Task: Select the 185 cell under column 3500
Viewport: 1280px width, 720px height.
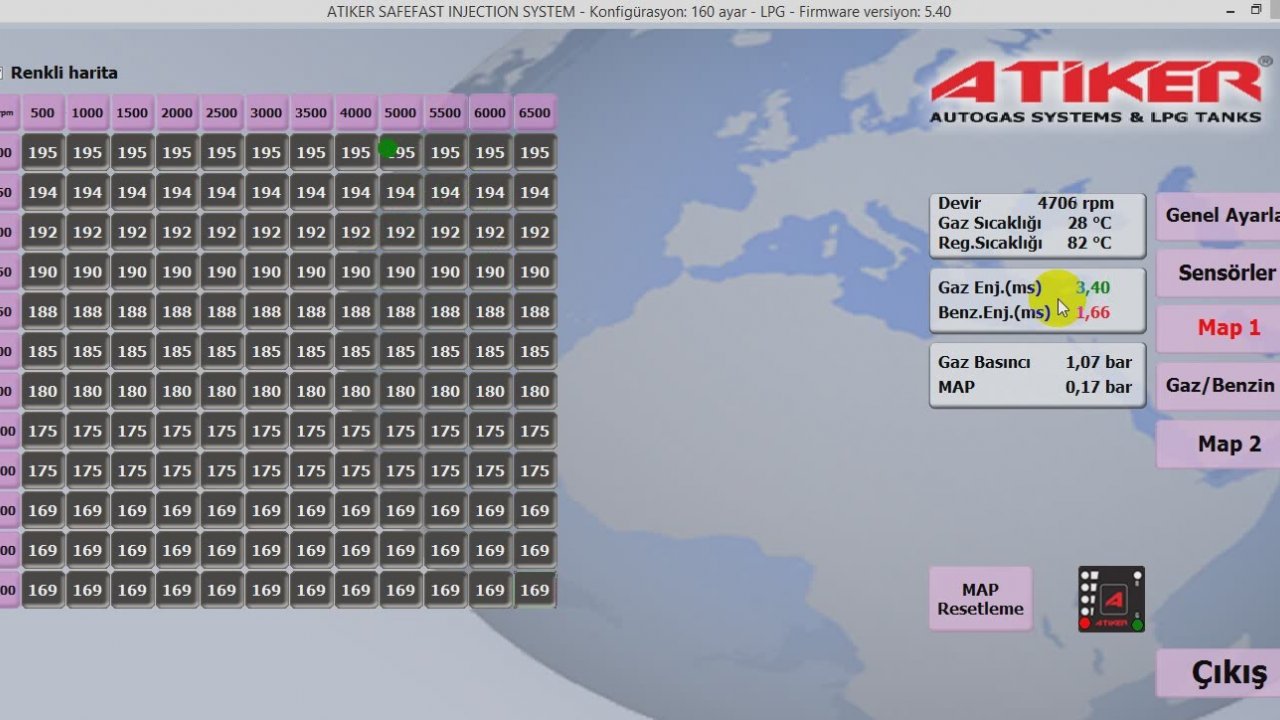Action: pos(311,352)
